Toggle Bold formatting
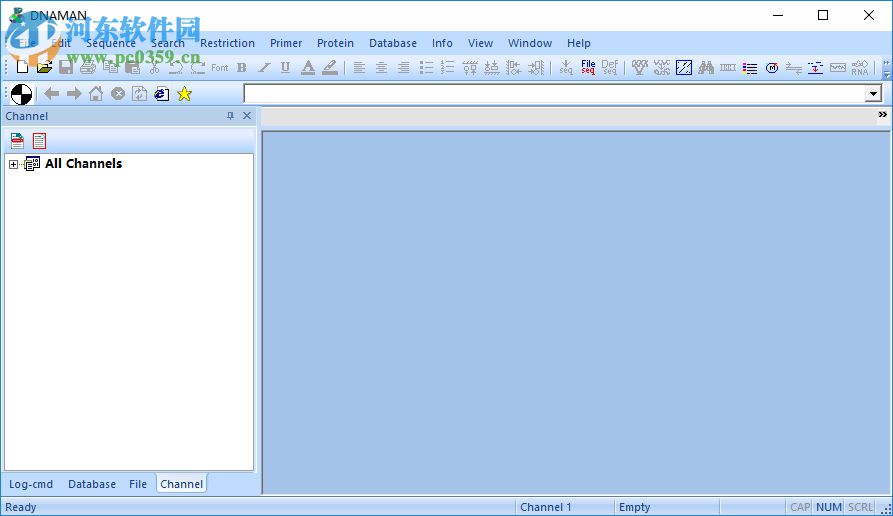Image resolution: width=893 pixels, height=516 pixels. pos(241,67)
